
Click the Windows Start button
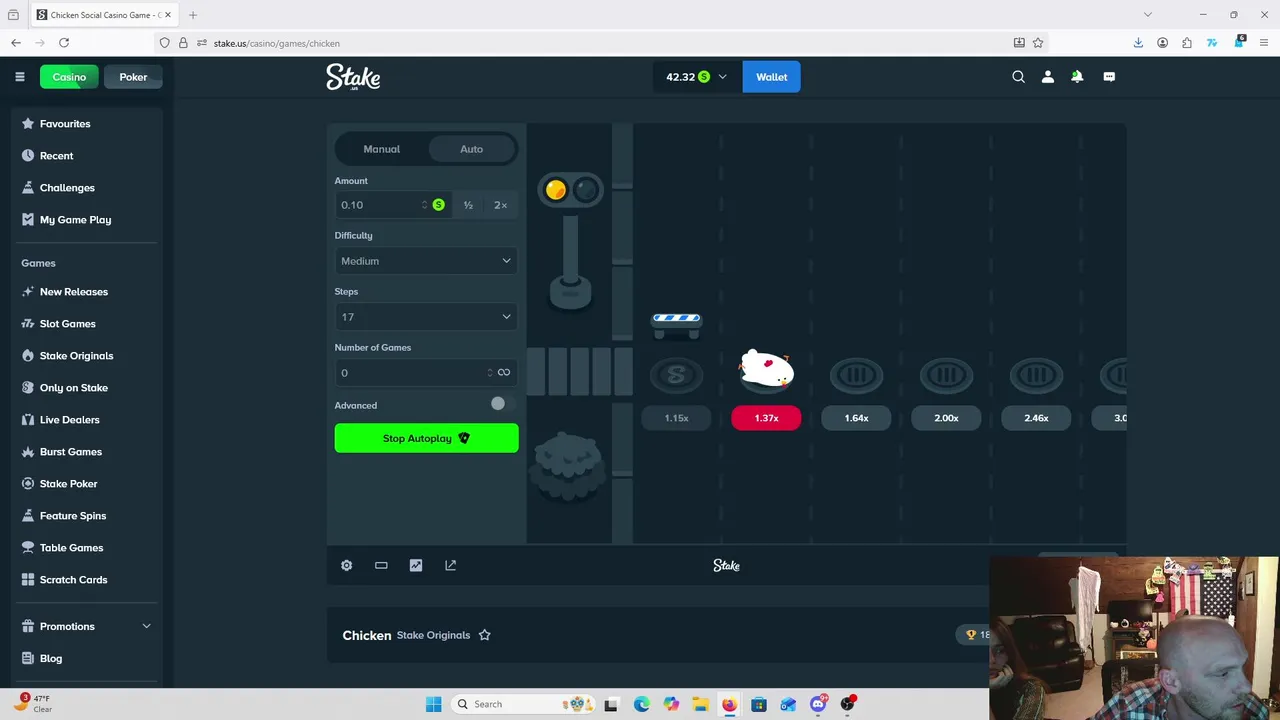433,704
